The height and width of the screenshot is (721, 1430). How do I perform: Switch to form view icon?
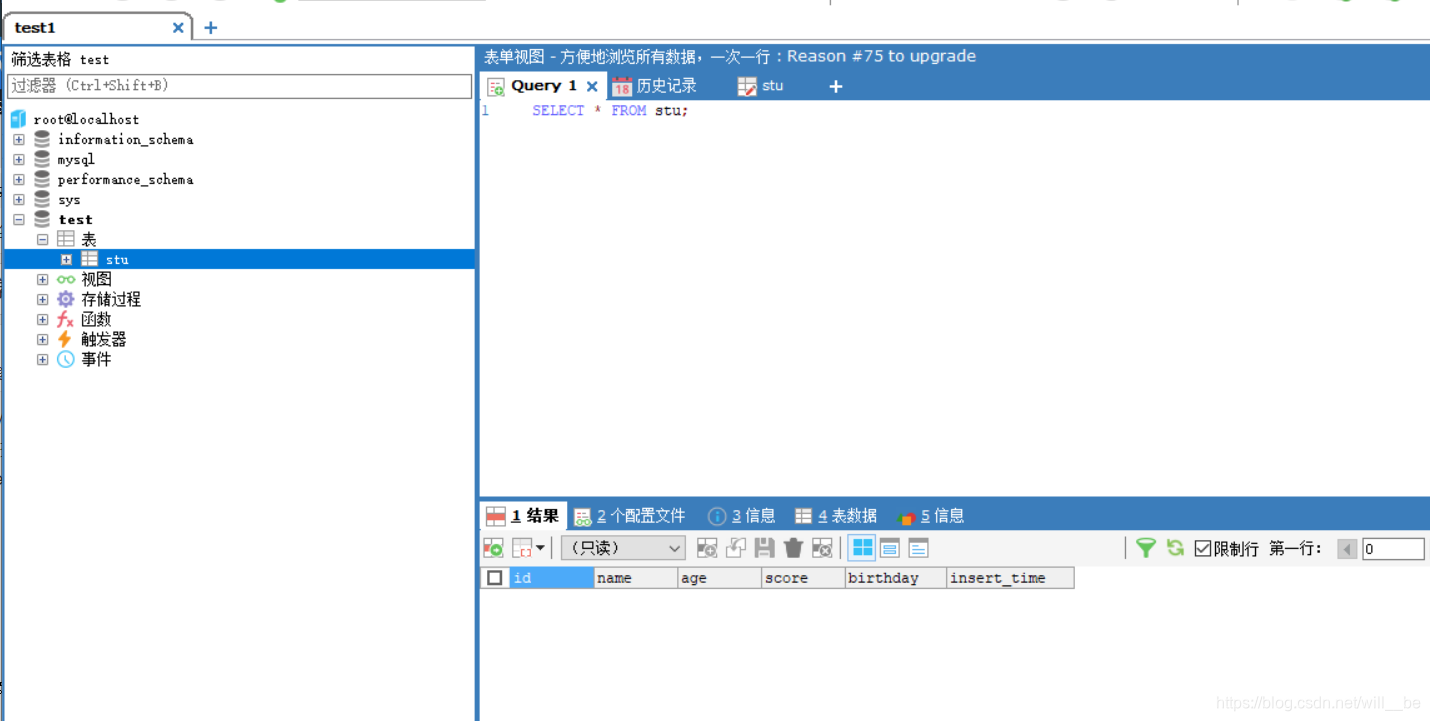click(x=890, y=548)
